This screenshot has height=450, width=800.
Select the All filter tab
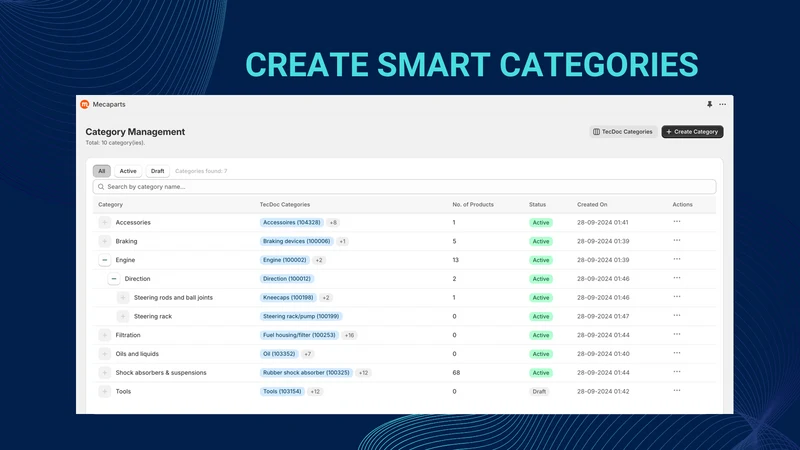[102, 171]
